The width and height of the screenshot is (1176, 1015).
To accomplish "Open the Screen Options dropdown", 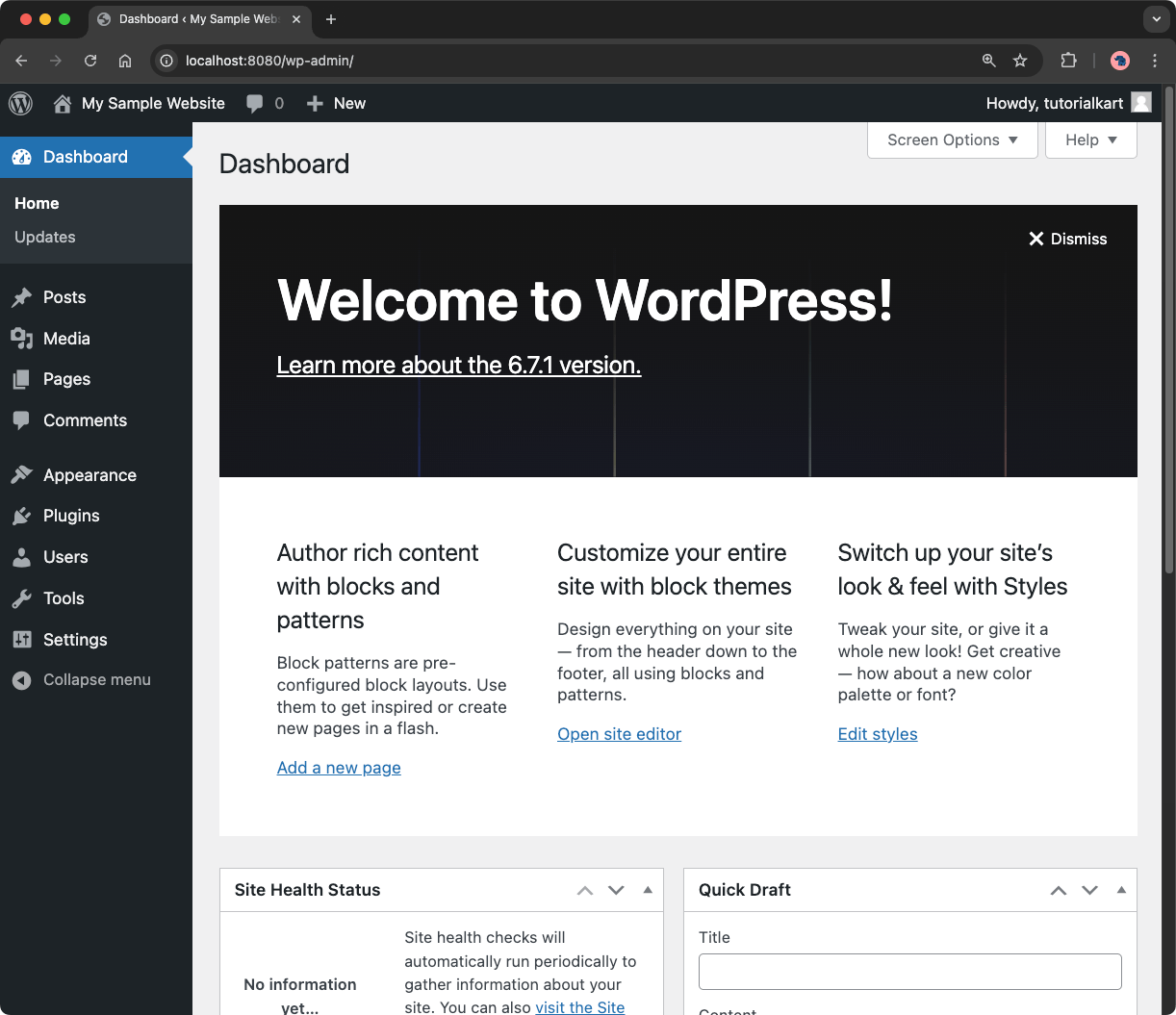I will pos(951,140).
